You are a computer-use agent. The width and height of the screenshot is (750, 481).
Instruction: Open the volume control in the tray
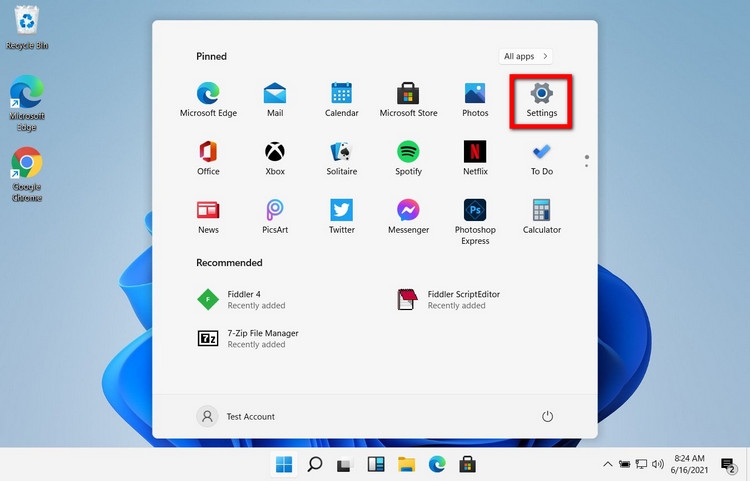click(x=658, y=464)
